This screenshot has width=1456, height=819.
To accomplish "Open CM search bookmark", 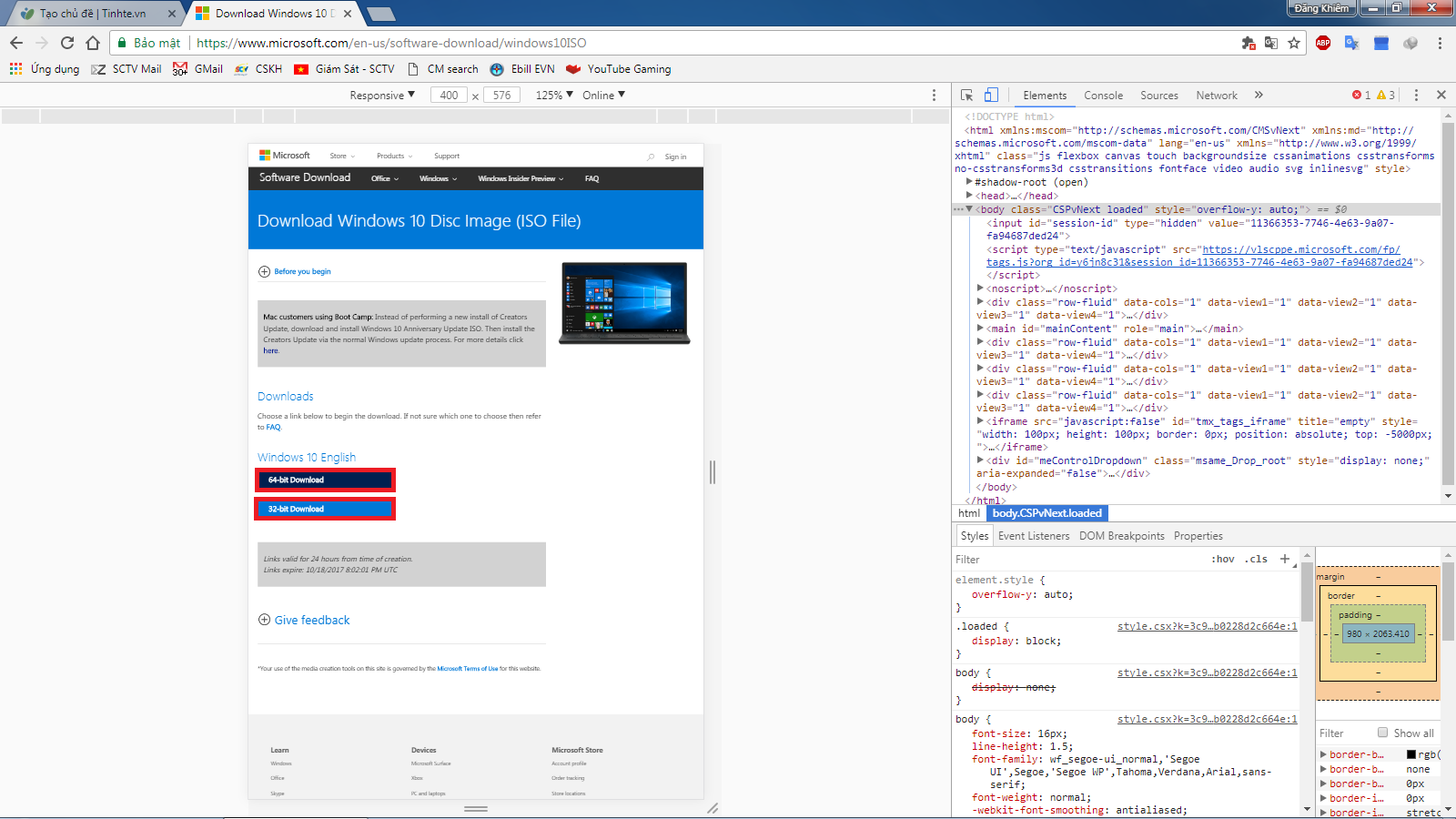I will pos(443,69).
